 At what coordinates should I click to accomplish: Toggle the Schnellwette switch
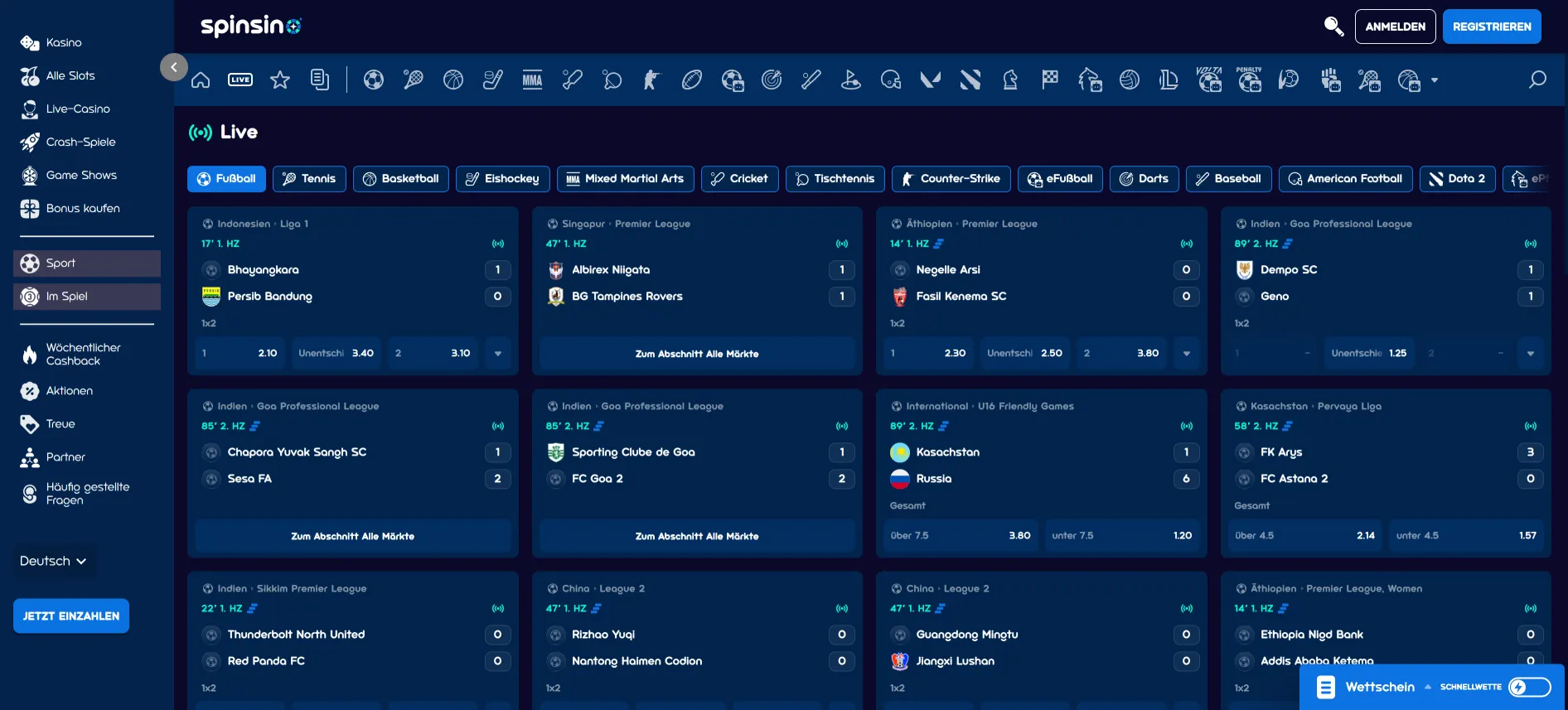1529,687
